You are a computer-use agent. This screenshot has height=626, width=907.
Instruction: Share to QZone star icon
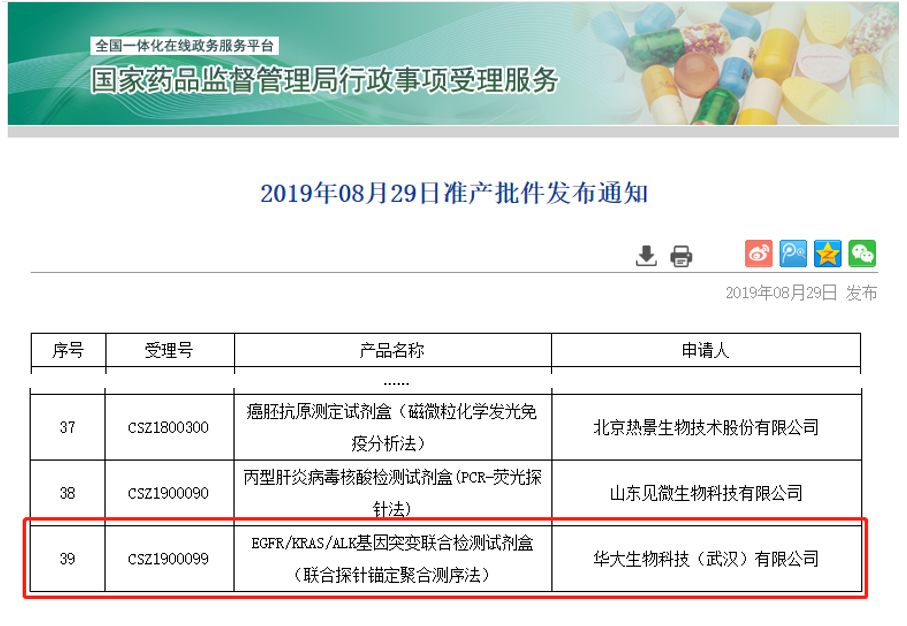(x=828, y=254)
